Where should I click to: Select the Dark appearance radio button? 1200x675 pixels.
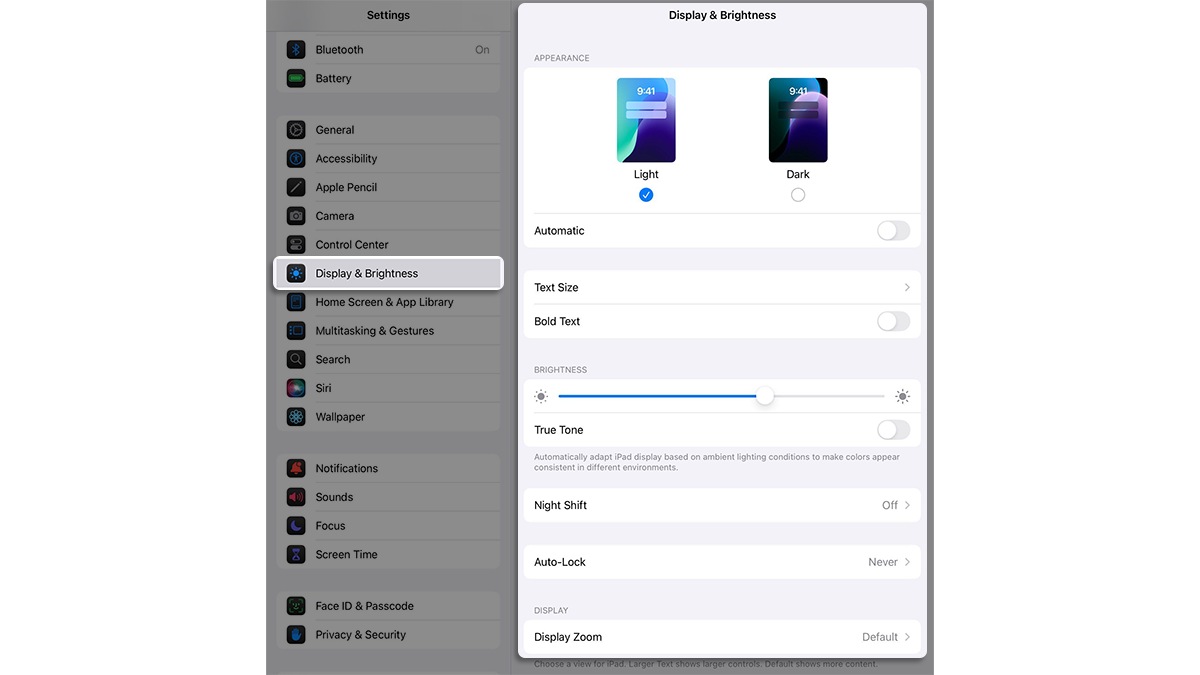pyautogui.click(x=798, y=195)
